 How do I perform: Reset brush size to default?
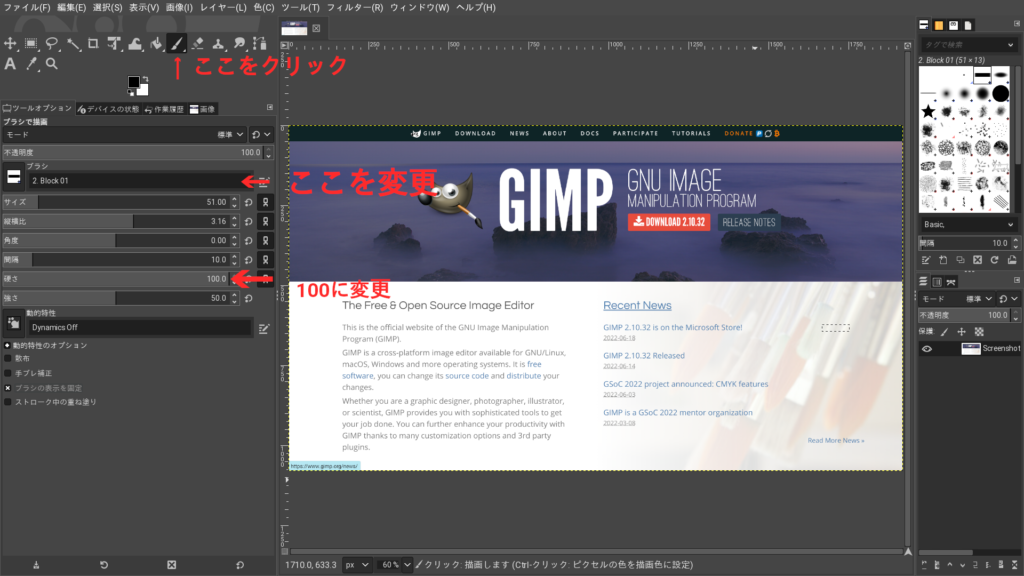coord(249,202)
